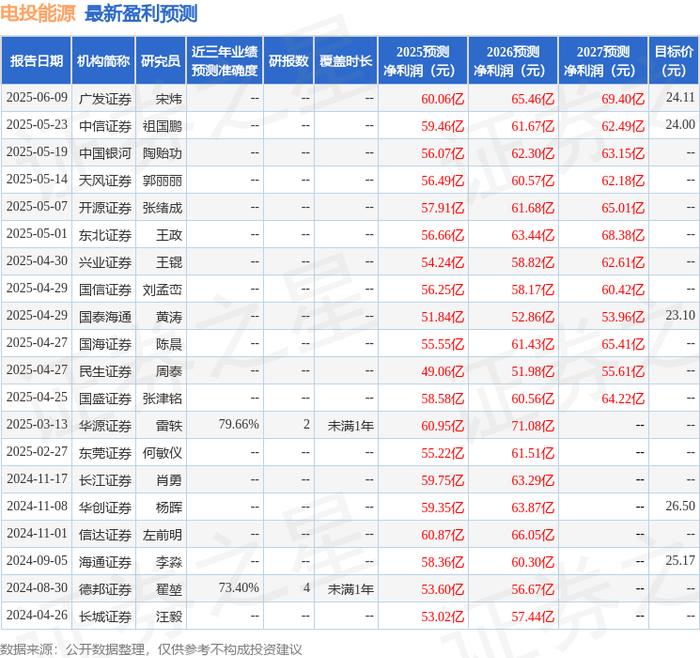Click the 东北证券 institution cell
This screenshot has height=658, width=700.
[x=105, y=235]
